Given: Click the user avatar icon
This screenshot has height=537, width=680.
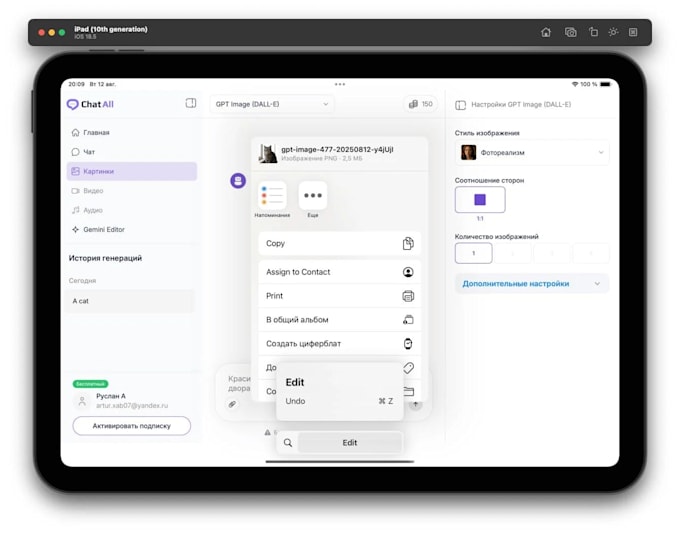Looking at the screenshot, I should (82, 401).
